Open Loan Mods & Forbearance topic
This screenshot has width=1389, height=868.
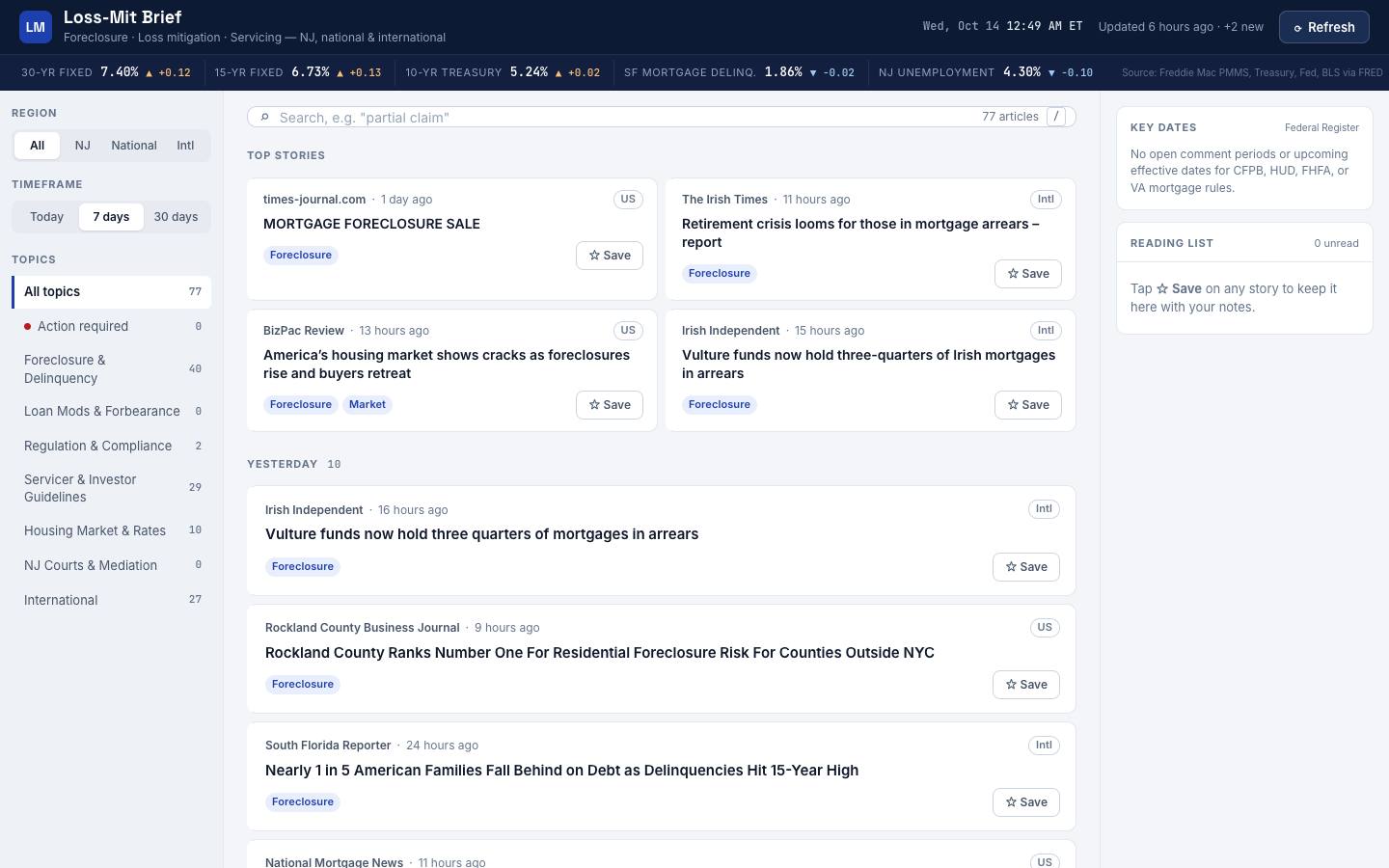pyautogui.click(x=111, y=412)
